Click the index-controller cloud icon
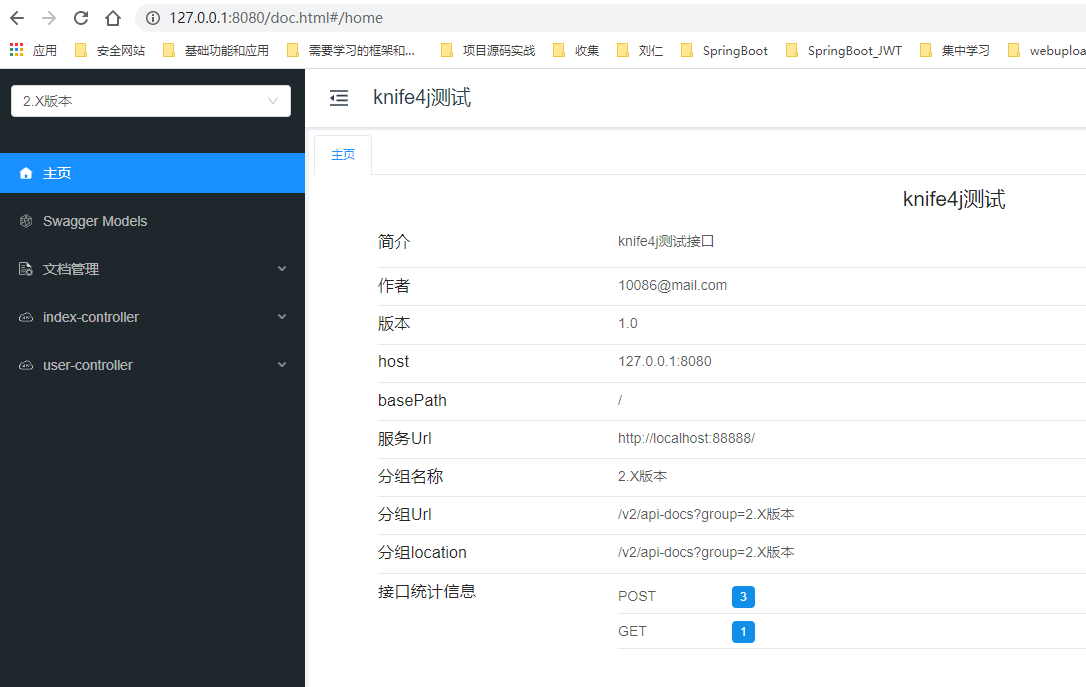 tap(26, 317)
